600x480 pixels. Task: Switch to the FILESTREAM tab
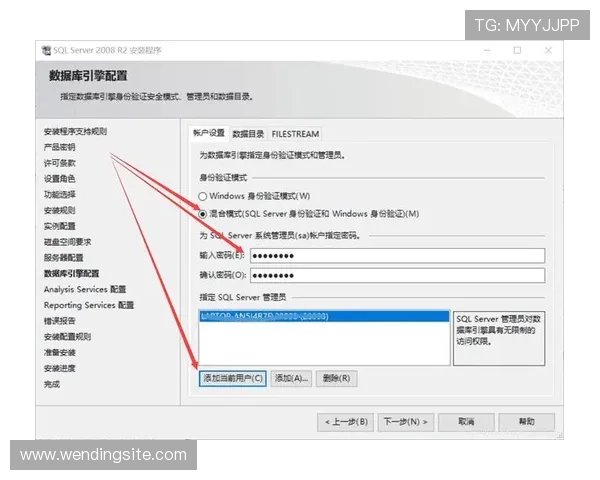[x=295, y=134]
